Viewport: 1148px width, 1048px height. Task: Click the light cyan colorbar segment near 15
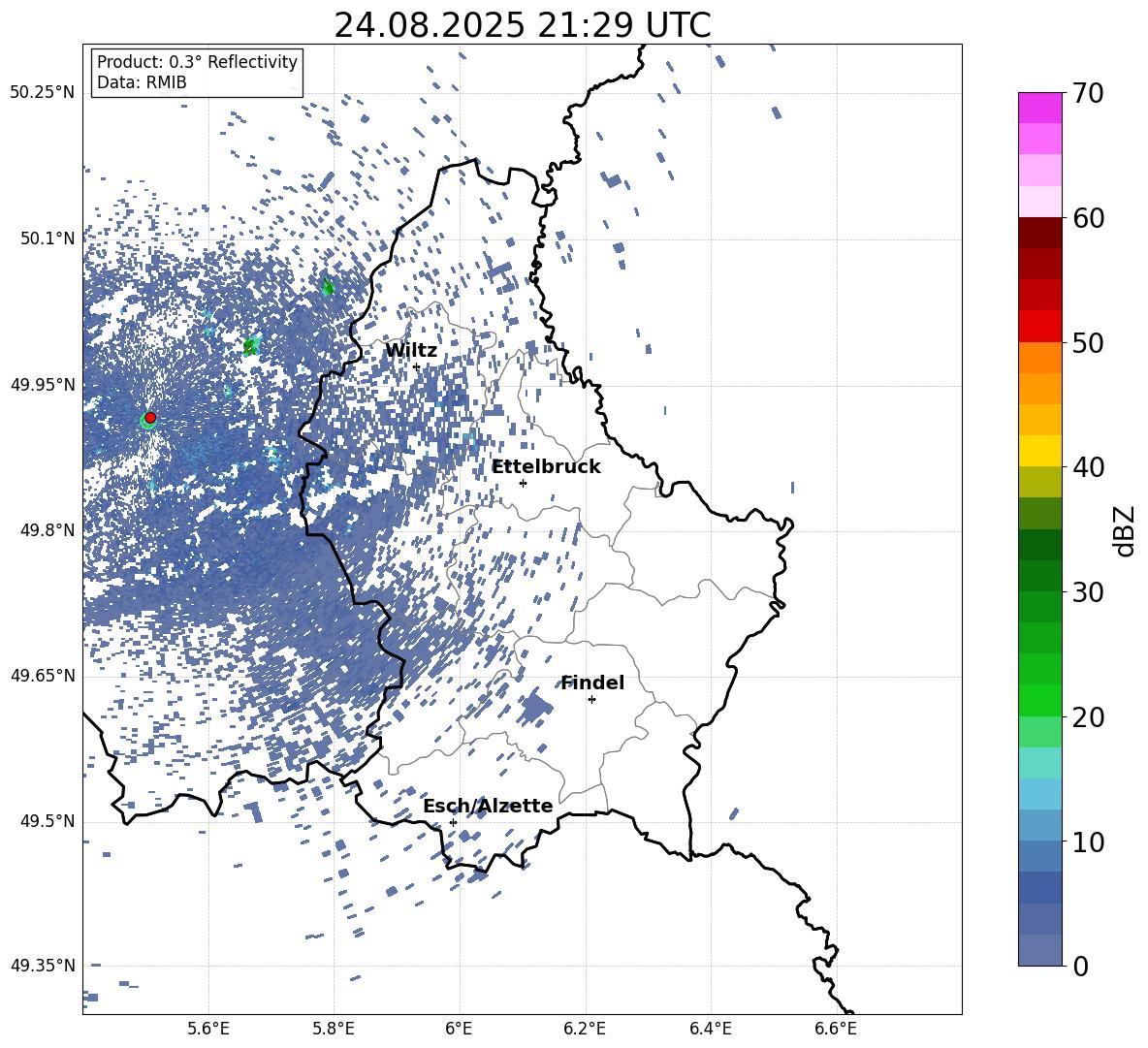(x=1040, y=763)
